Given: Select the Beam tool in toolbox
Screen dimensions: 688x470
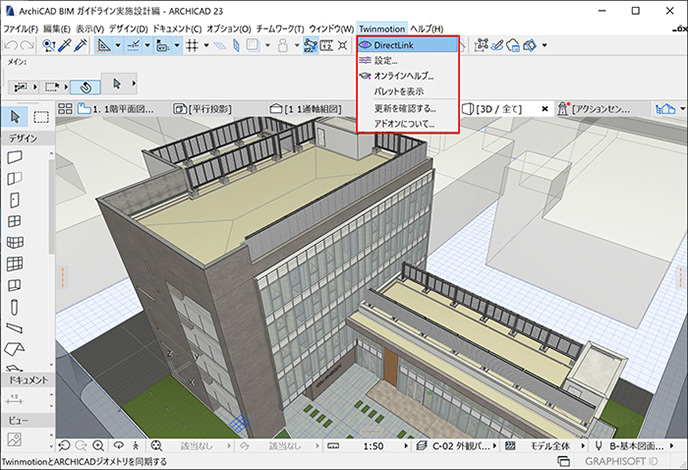Looking at the screenshot, I should pyautogui.click(x=14, y=328).
